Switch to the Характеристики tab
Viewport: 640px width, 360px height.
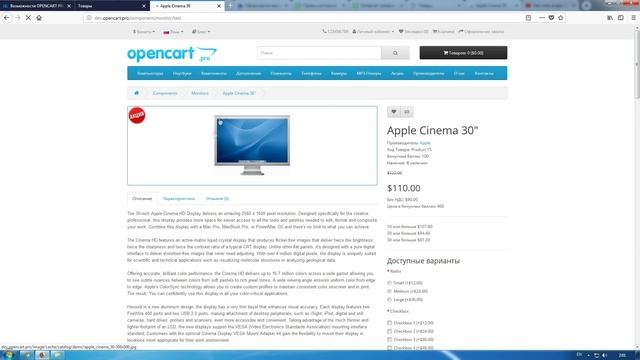pos(179,198)
